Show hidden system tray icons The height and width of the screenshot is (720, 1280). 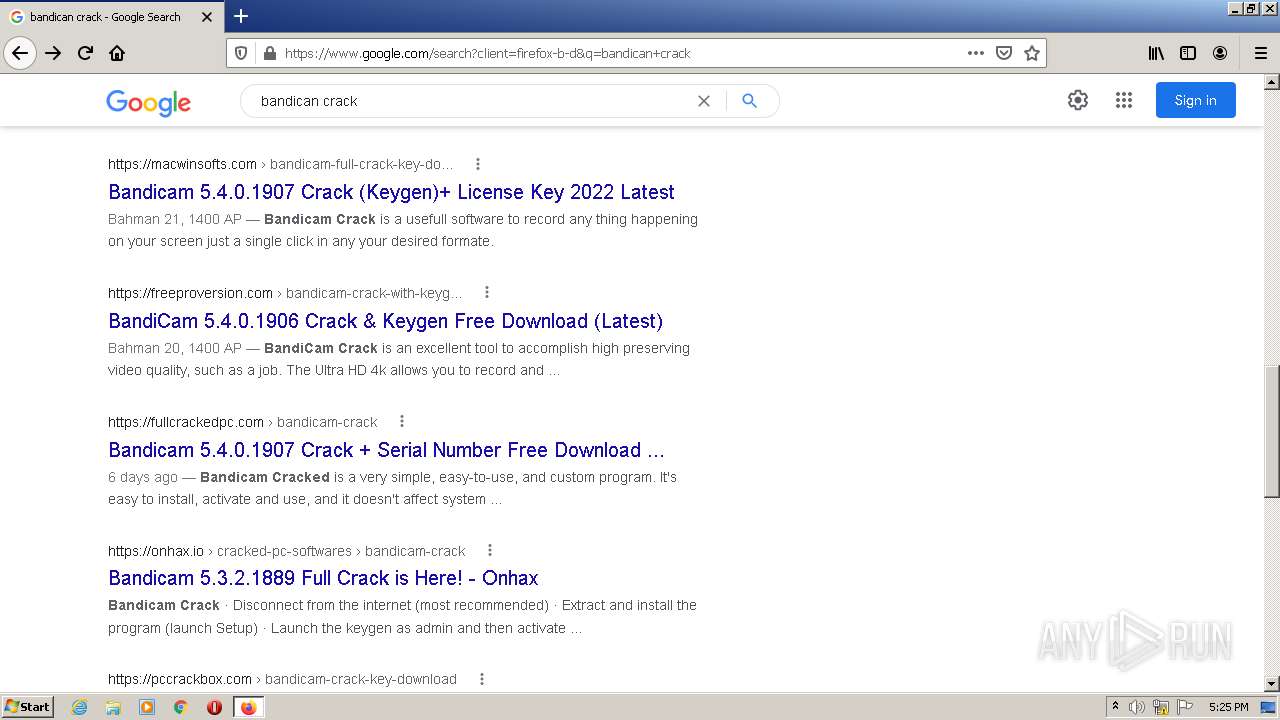pos(1115,707)
